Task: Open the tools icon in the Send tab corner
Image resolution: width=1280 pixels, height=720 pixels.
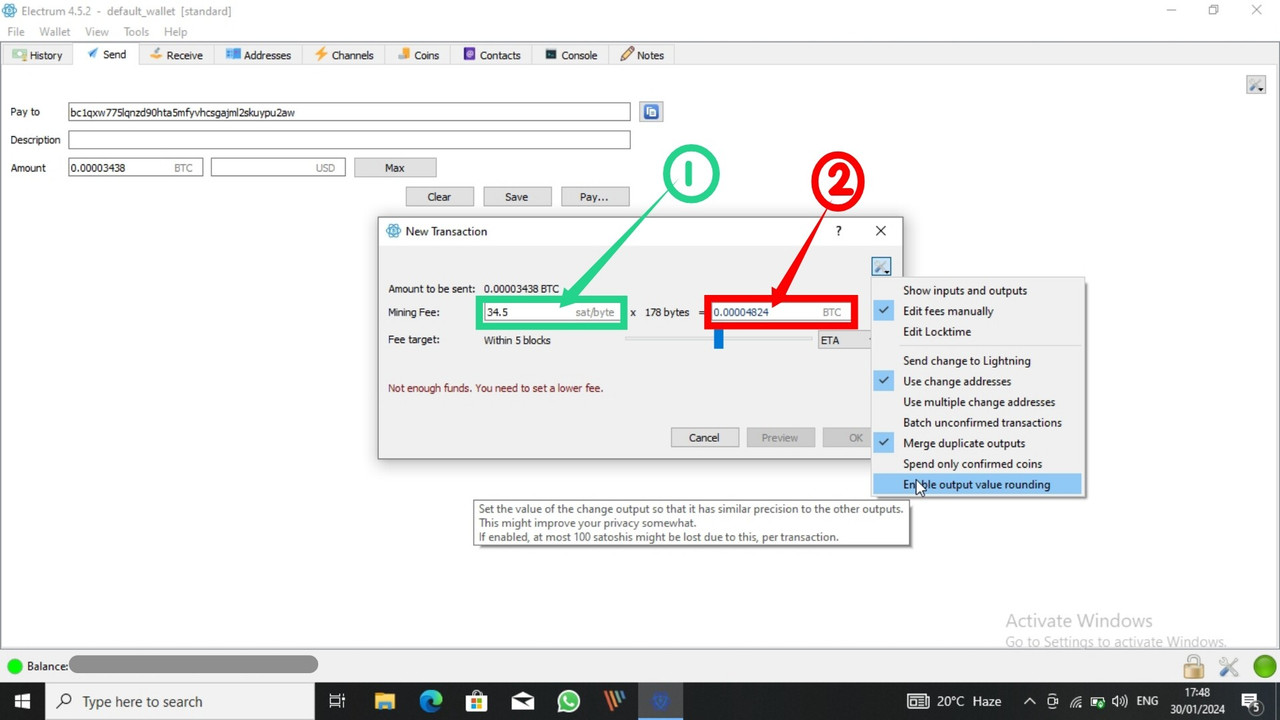Action: [1256, 85]
